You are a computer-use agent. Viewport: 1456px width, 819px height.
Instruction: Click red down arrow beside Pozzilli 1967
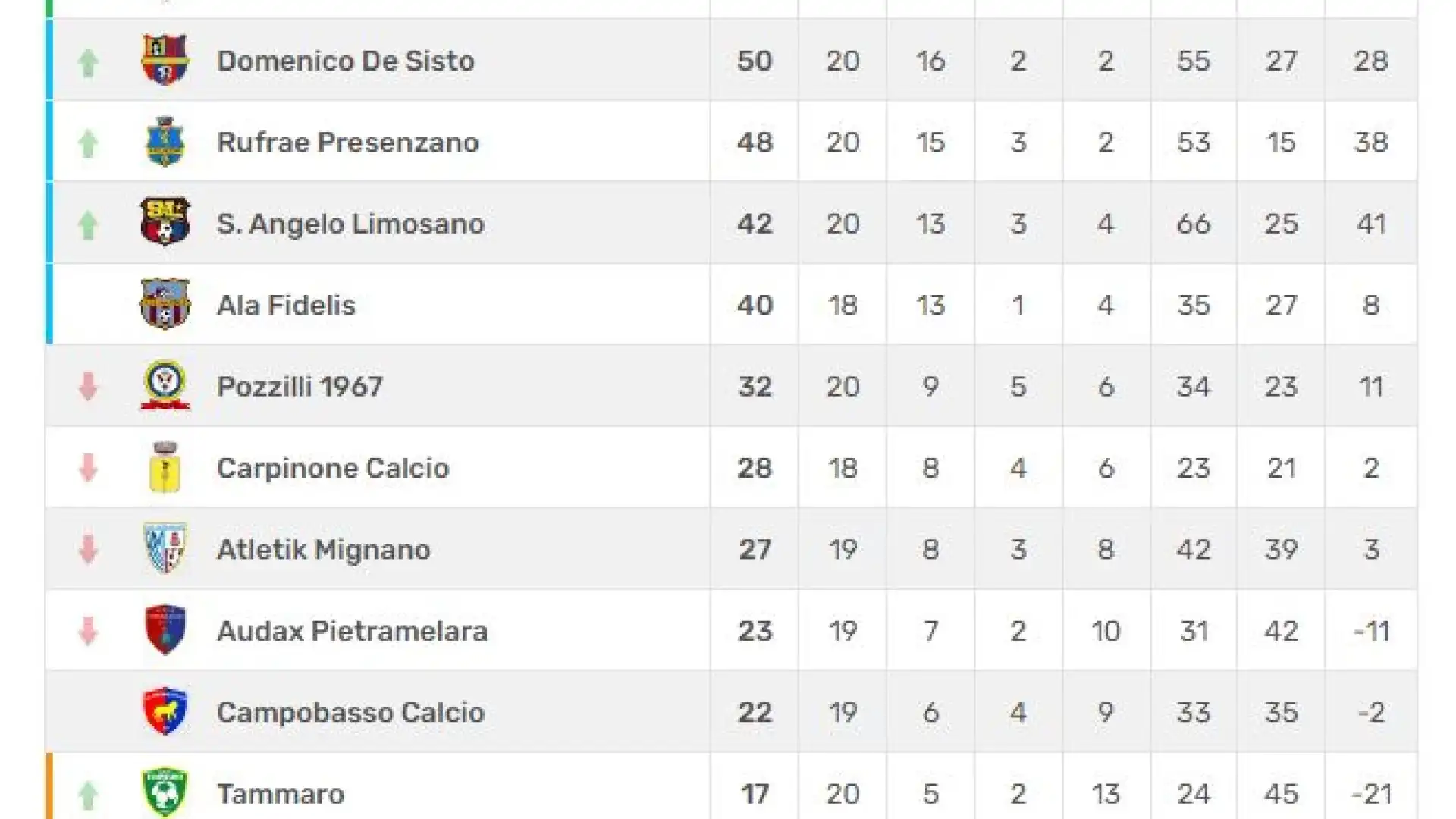pos(88,386)
